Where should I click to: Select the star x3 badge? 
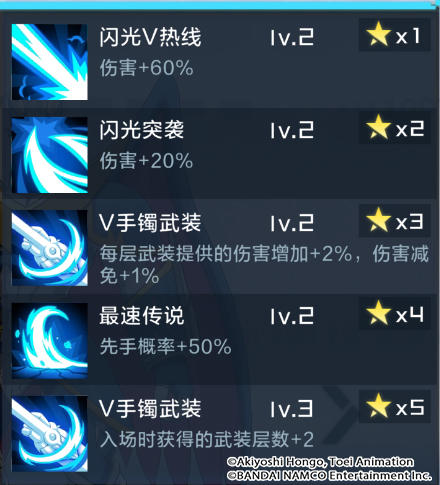(394, 221)
